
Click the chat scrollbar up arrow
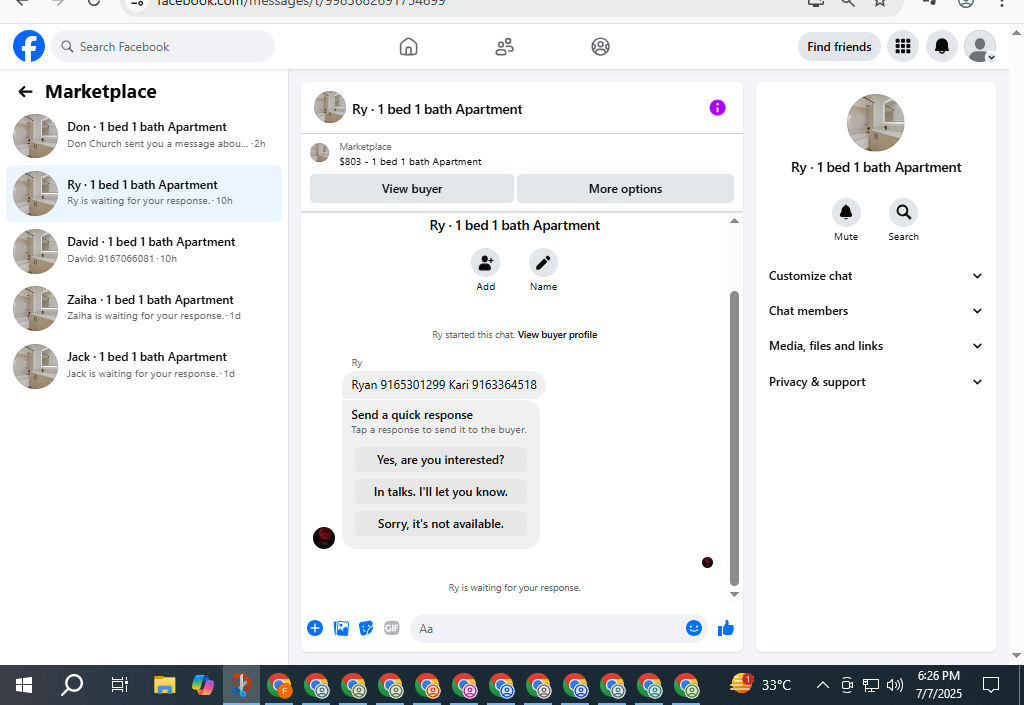click(734, 221)
